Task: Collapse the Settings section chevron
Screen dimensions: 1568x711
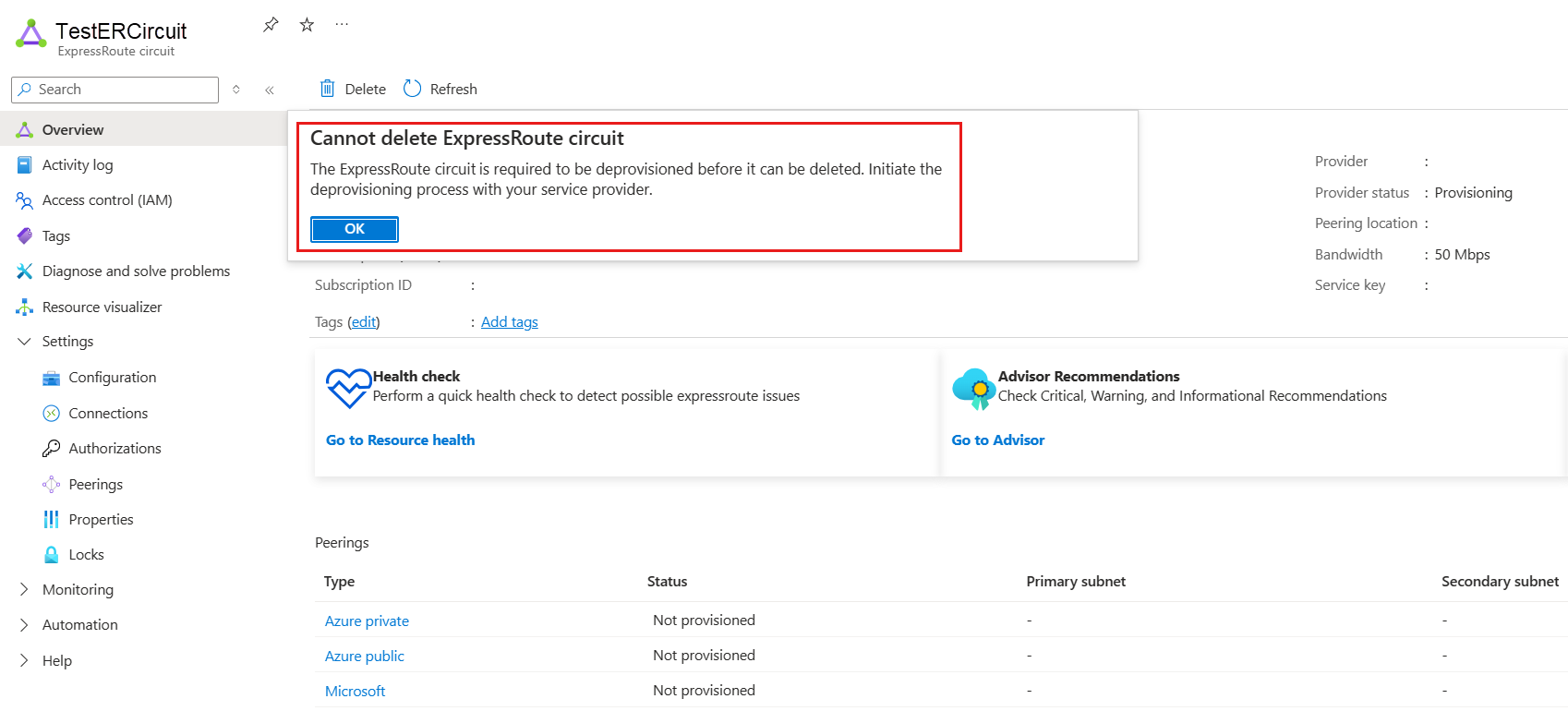Action: pyautogui.click(x=23, y=341)
